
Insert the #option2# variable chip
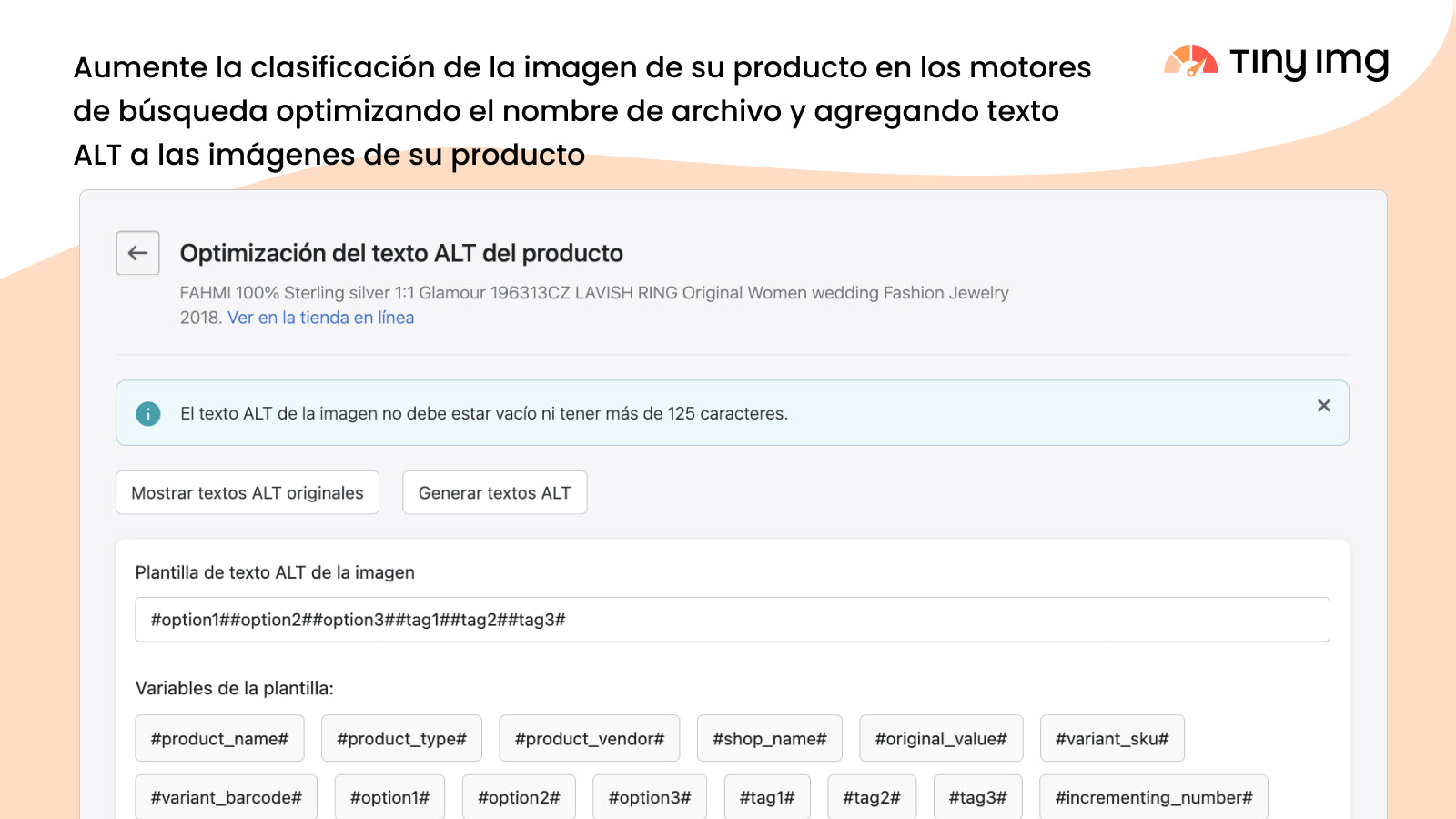tap(519, 797)
